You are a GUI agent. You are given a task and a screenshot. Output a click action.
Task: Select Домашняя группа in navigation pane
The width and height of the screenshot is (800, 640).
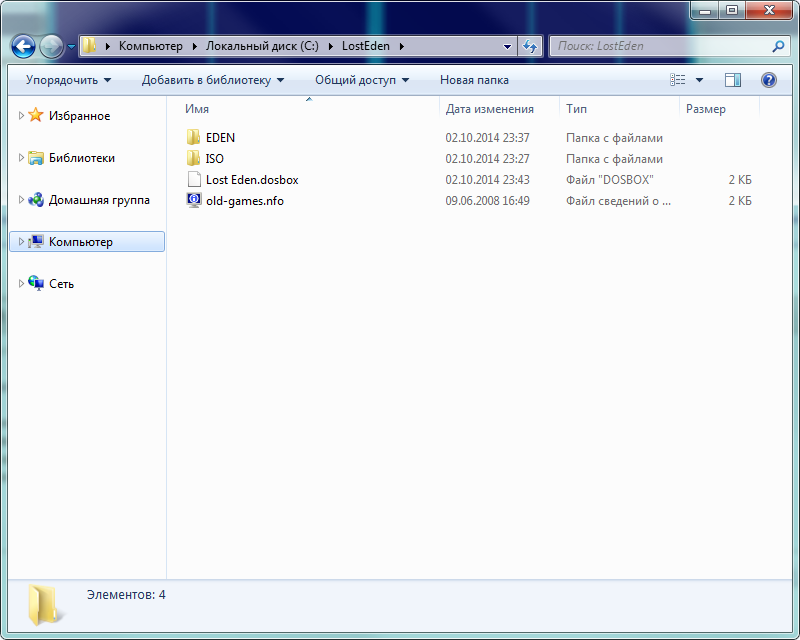(99, 200)
